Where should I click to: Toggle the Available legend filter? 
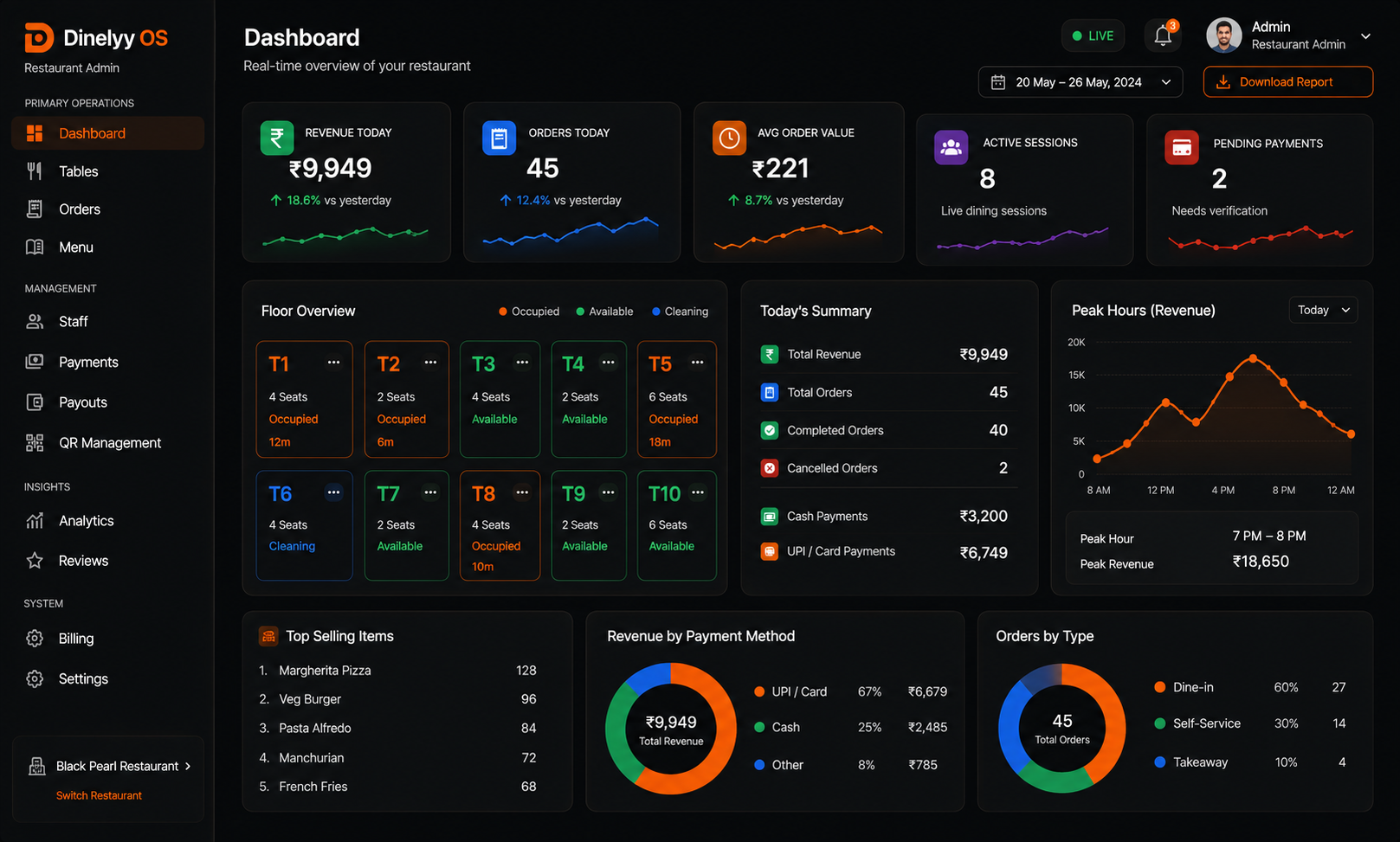(604, 312)
